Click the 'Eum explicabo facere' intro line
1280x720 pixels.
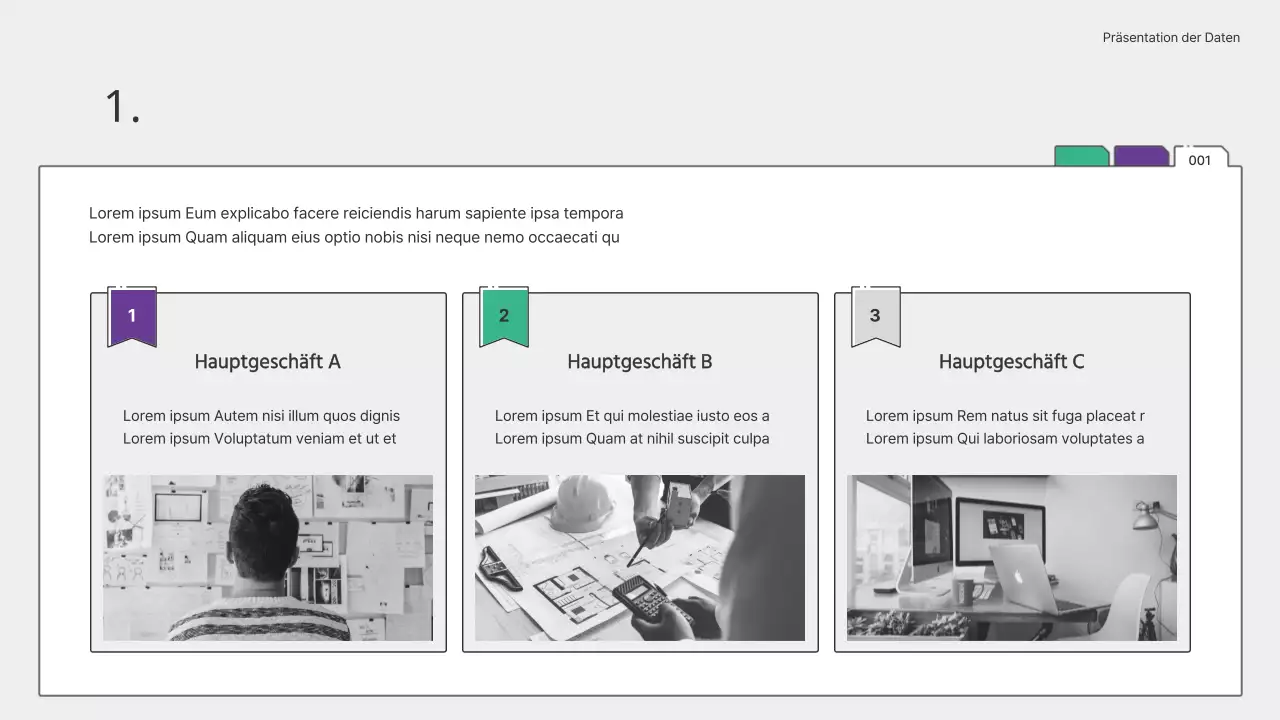(x=356, y=213)
